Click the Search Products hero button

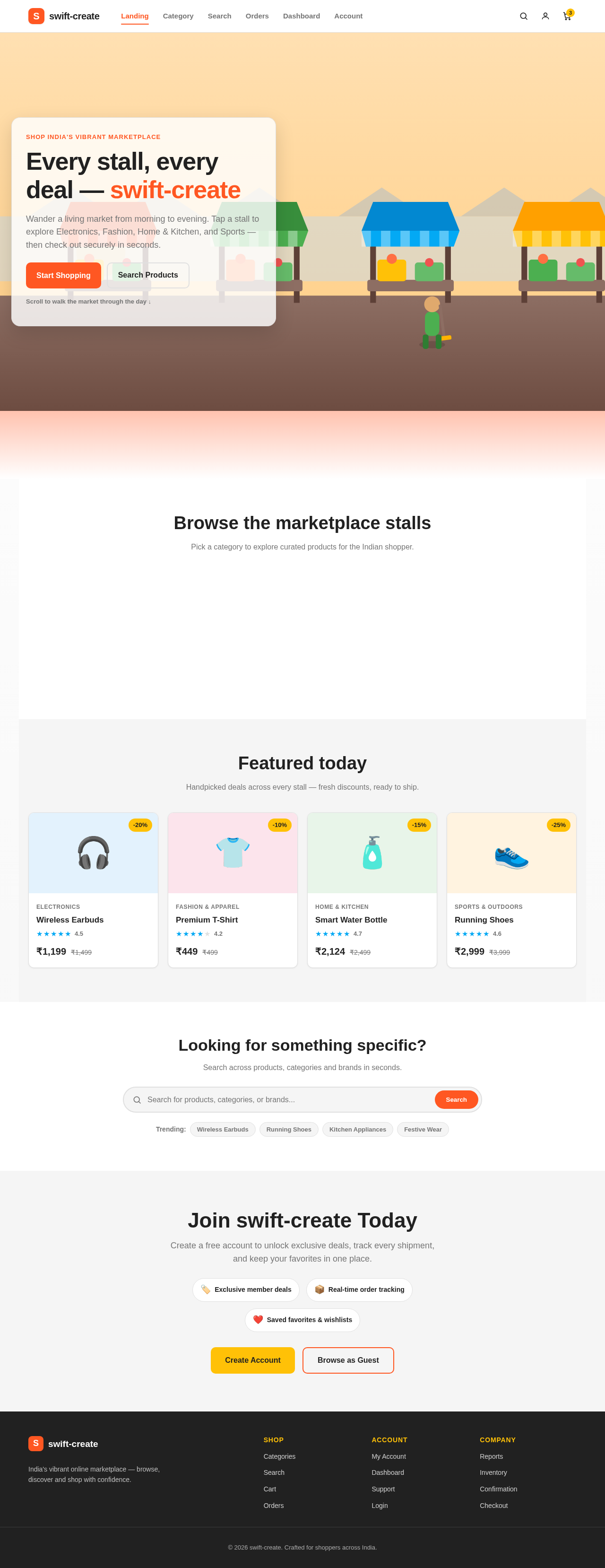[148, 276]
